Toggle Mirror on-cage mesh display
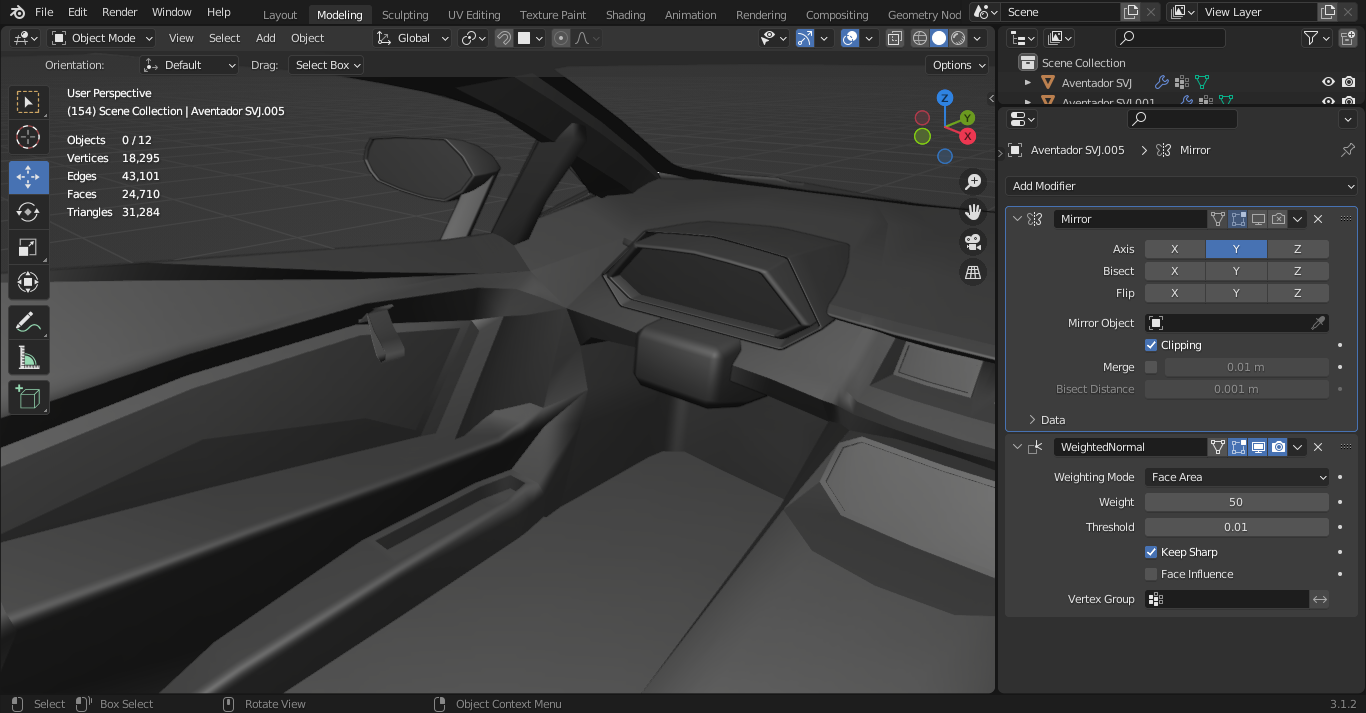 pos(1218,219)
